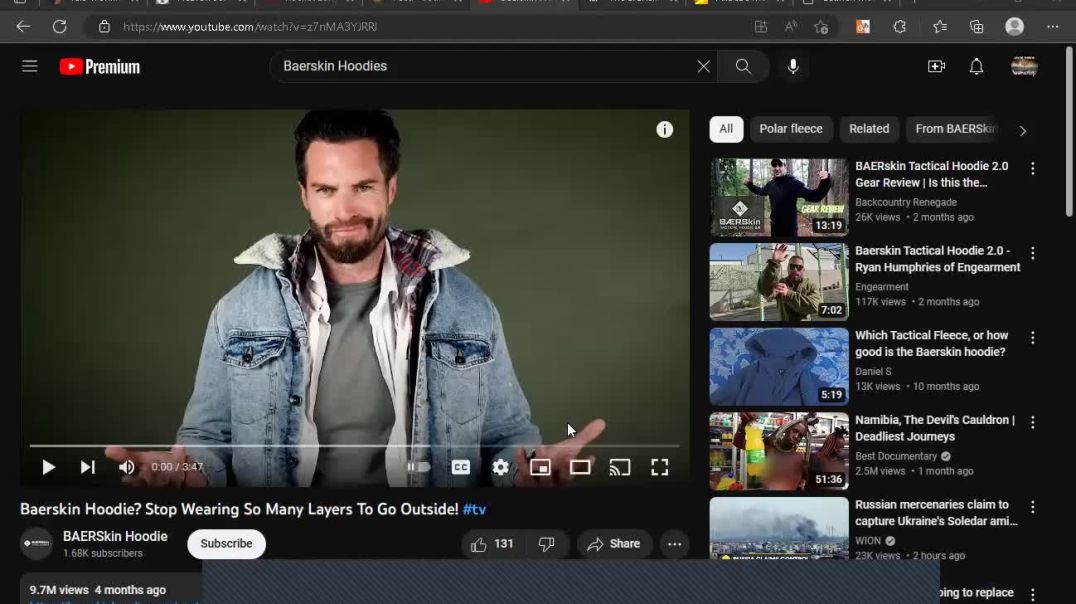The image size is (1076, 604).
Task: Open the Namibia Devil's Cauldron thumbnail
Action: (x=779, y=451)
